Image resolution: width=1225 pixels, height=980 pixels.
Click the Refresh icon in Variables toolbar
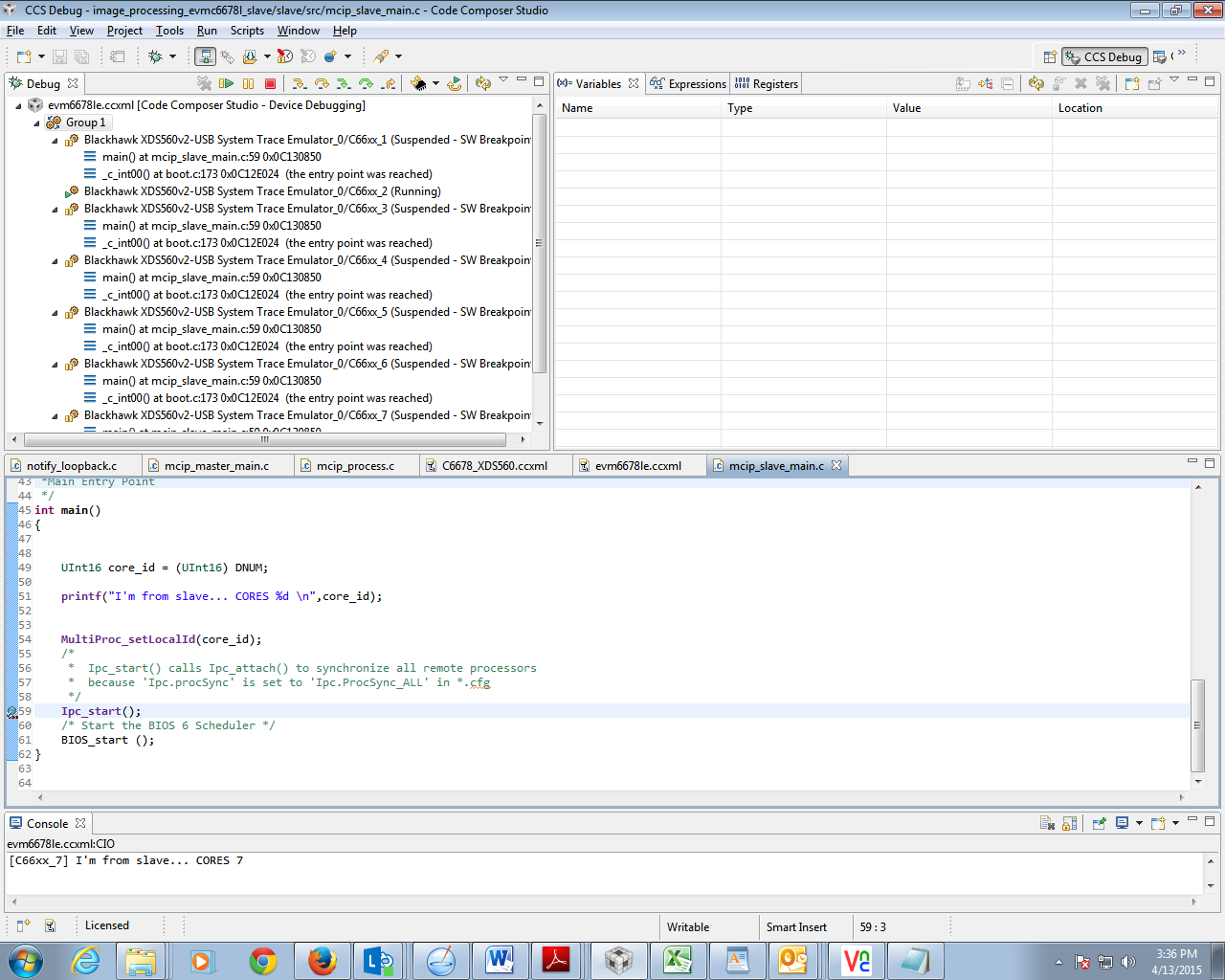1036,83
